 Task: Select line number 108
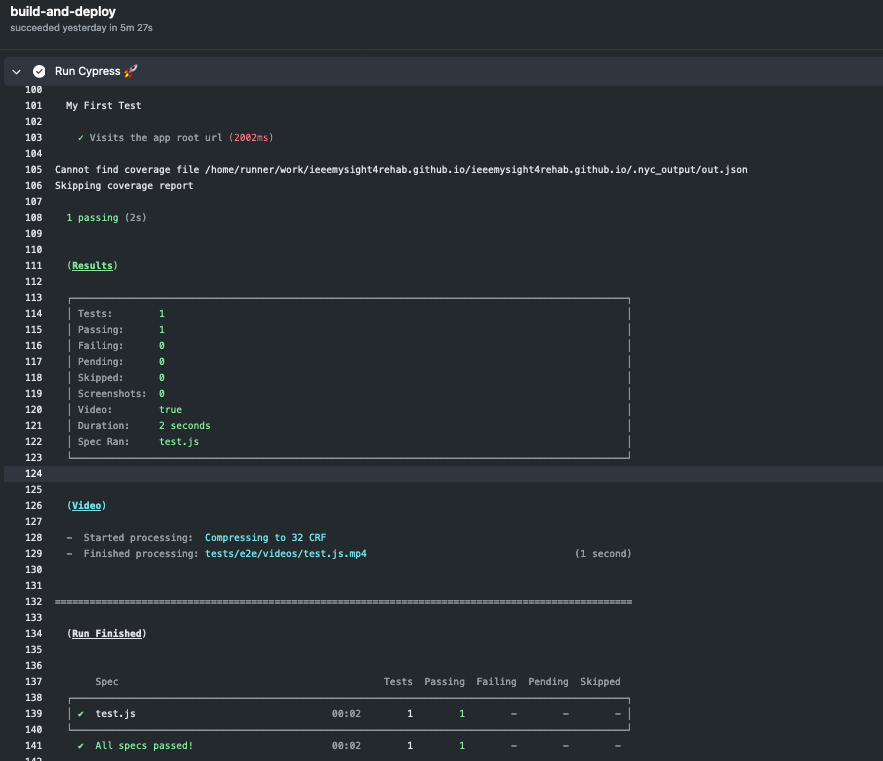pos(33,217)
